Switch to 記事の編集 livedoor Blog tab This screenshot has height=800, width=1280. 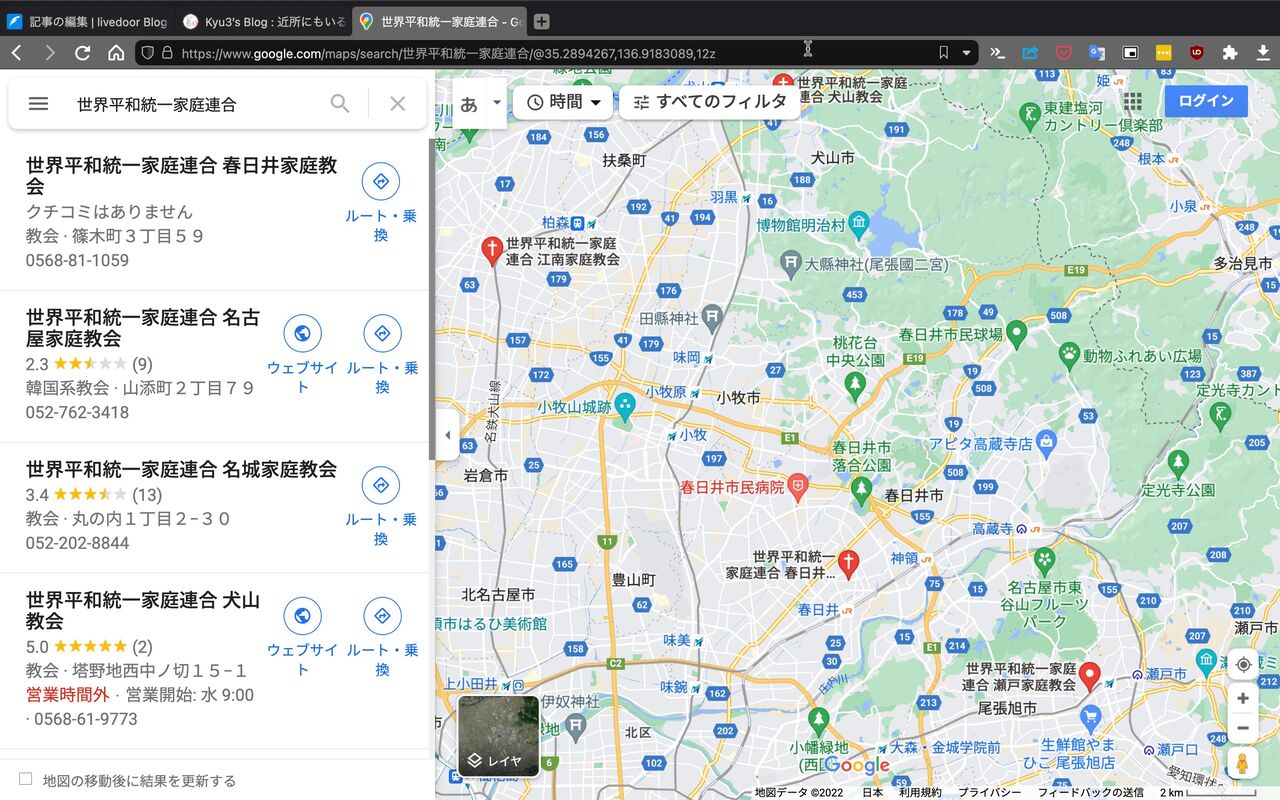[x=86, y=21]
